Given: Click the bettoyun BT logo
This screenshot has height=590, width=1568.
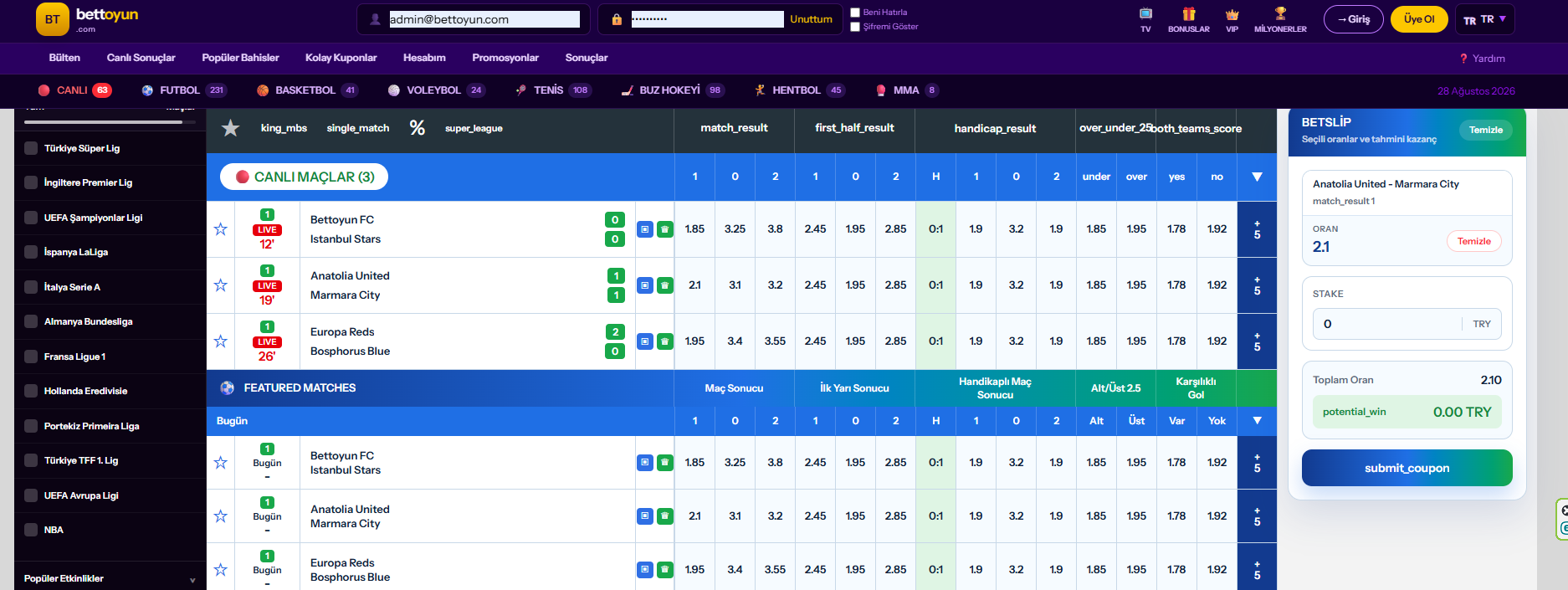Looking at the screenshot, I should [53, 19].
